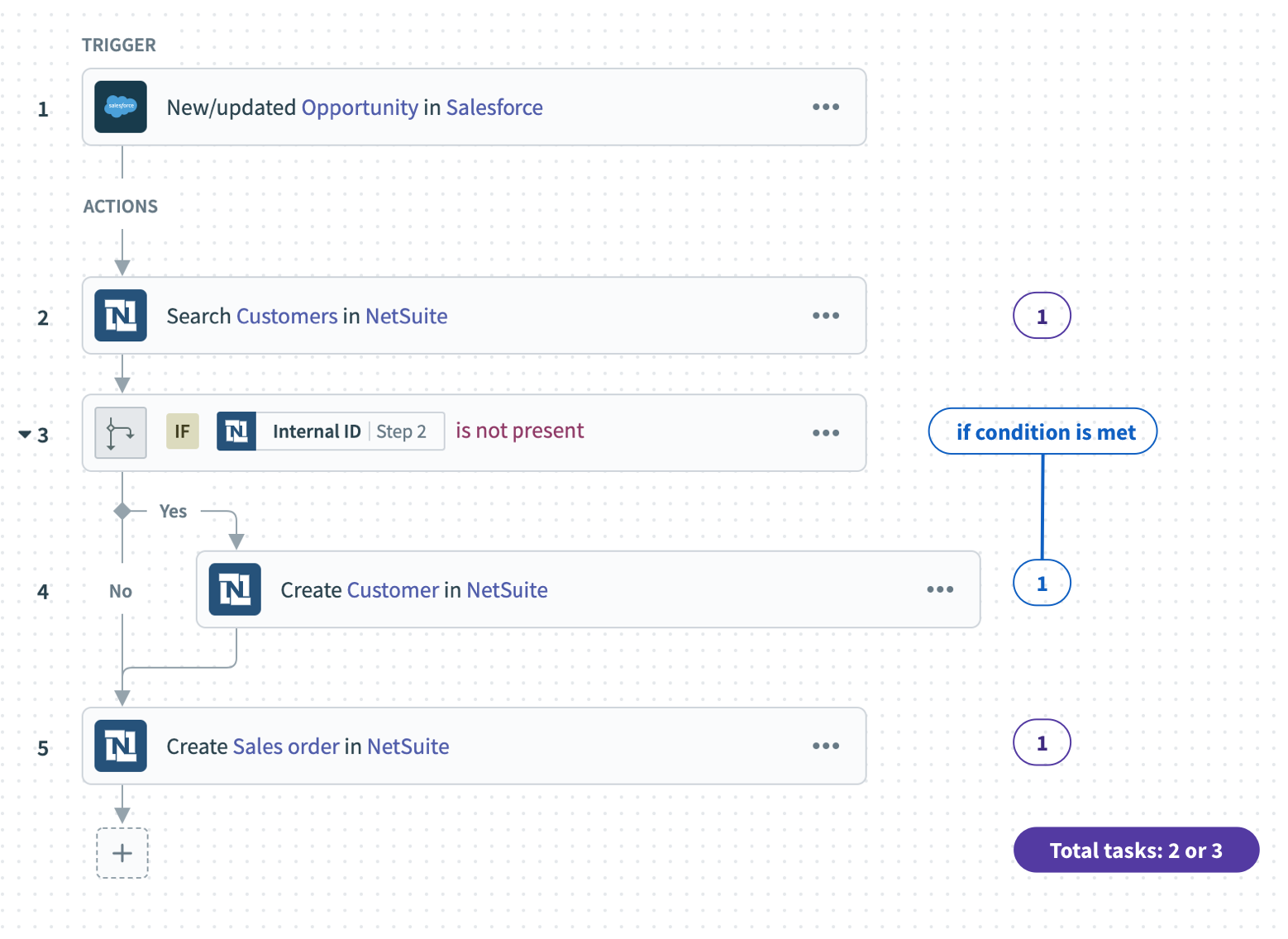Collapse step 3 using the triangle arrow
The width and height of the screenshot is (1288, 939).
pyautogui.click(x=25, y=434)
